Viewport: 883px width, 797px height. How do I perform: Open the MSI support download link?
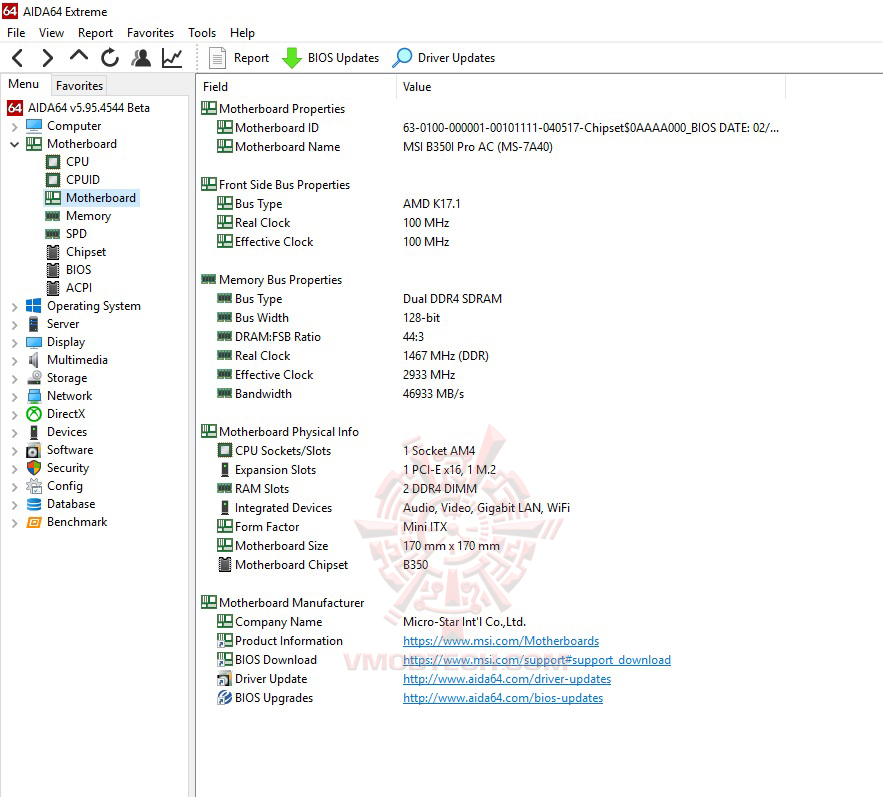(x=537, y=660)
